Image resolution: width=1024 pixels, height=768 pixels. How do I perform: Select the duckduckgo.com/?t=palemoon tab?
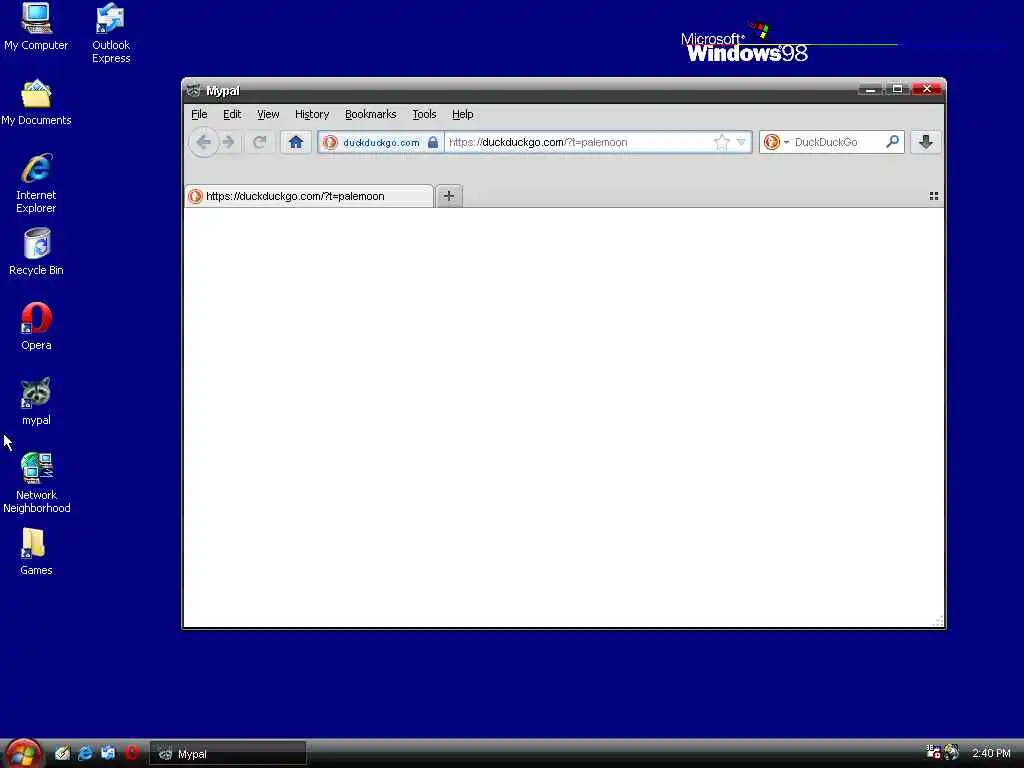(309, 196)
